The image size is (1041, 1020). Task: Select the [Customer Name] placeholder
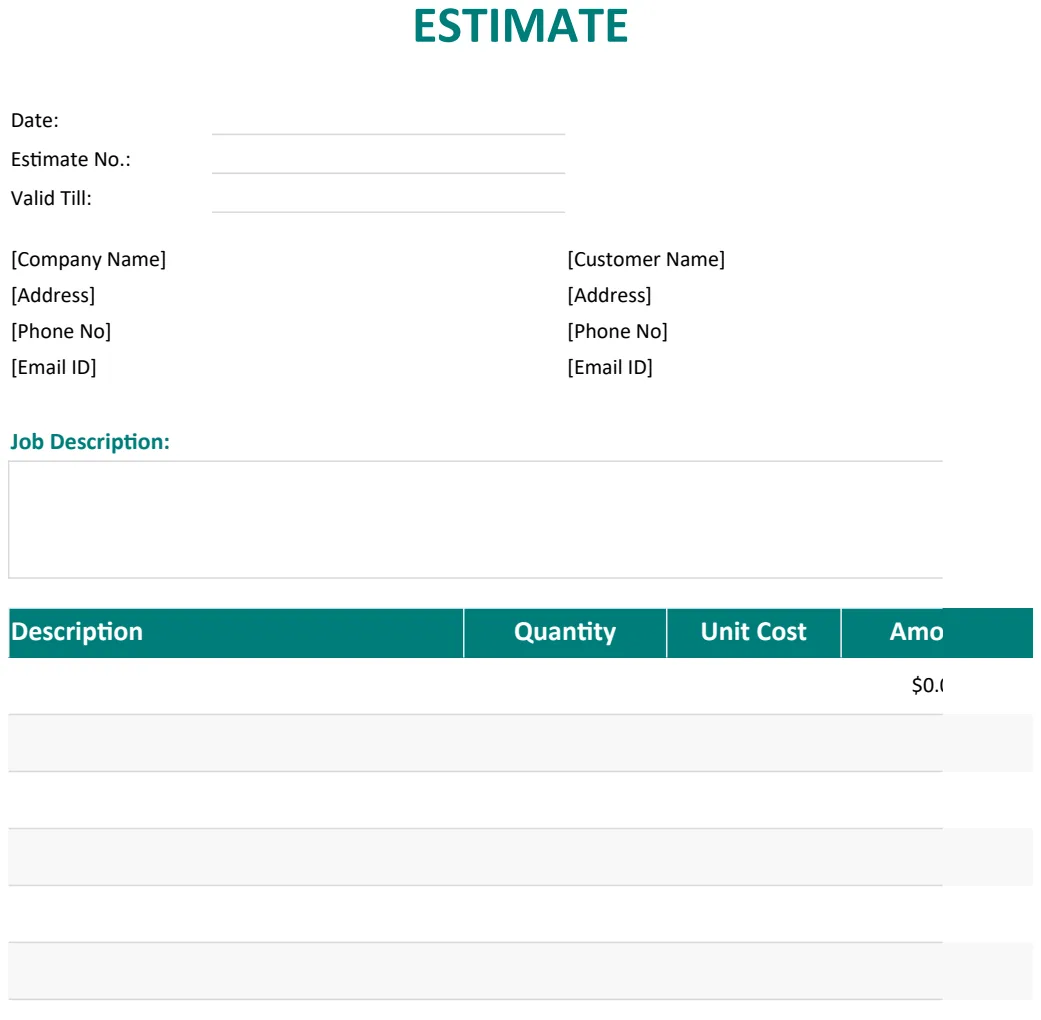646,259
